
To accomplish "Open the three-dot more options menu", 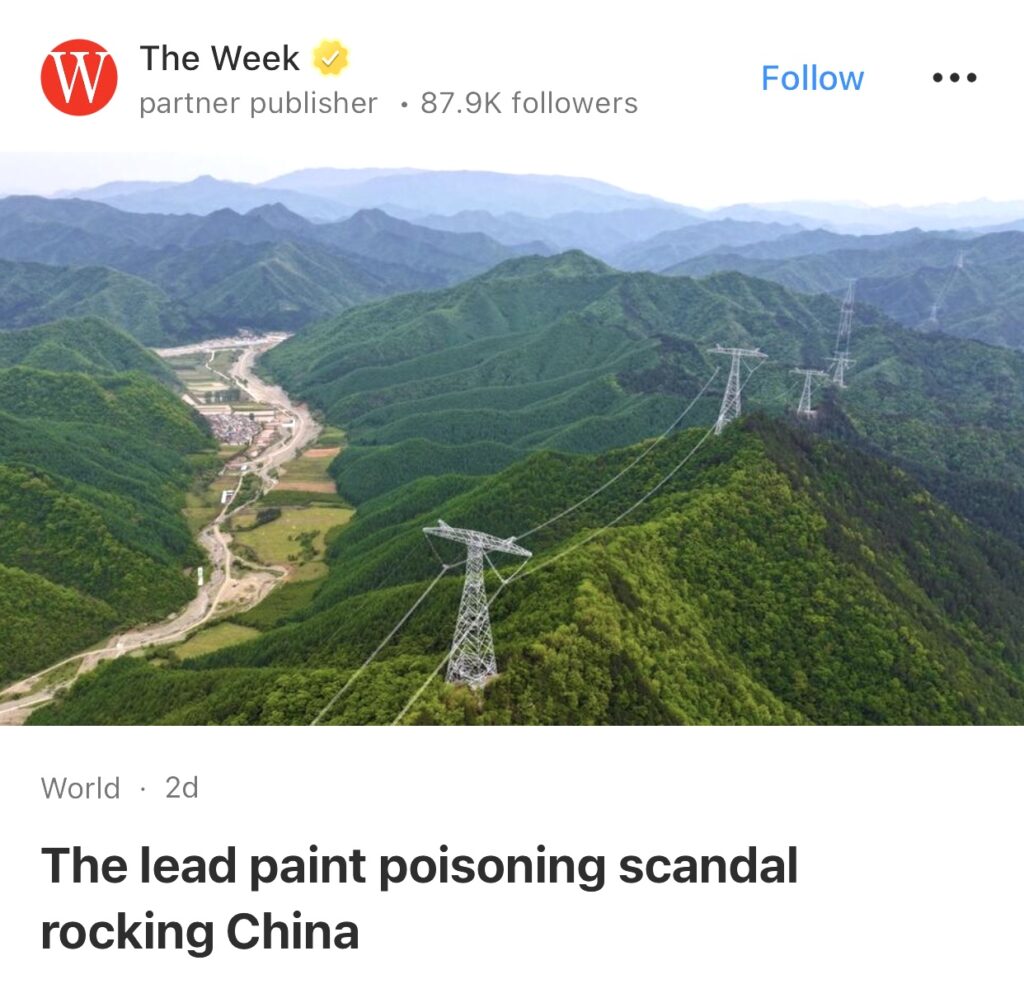I will pyautogui.click(x=954, y=78).
